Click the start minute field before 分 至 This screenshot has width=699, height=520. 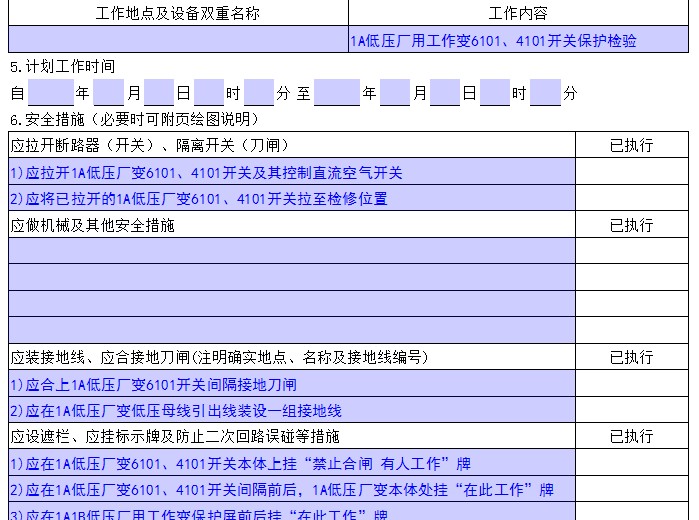(x=259, y=93)
